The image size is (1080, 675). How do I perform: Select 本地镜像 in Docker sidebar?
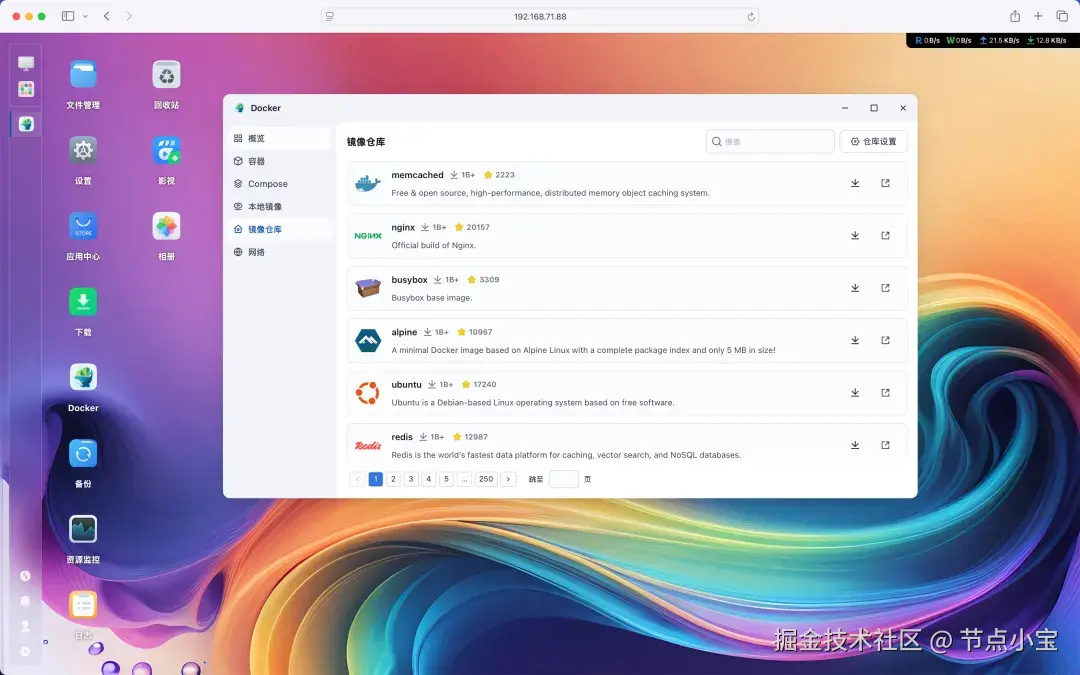[x=280, y=207]
